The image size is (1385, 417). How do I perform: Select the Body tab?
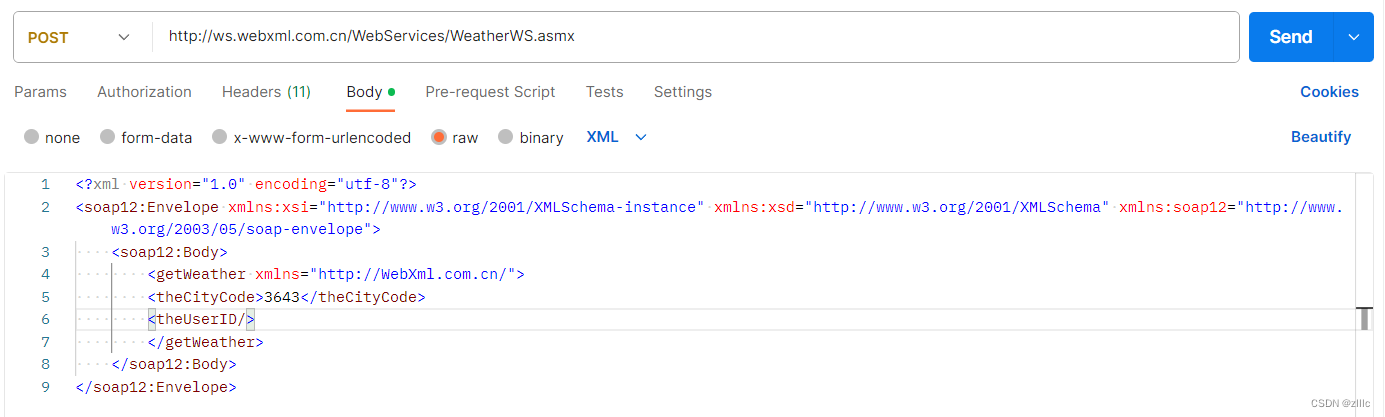[x=370, y=92]
